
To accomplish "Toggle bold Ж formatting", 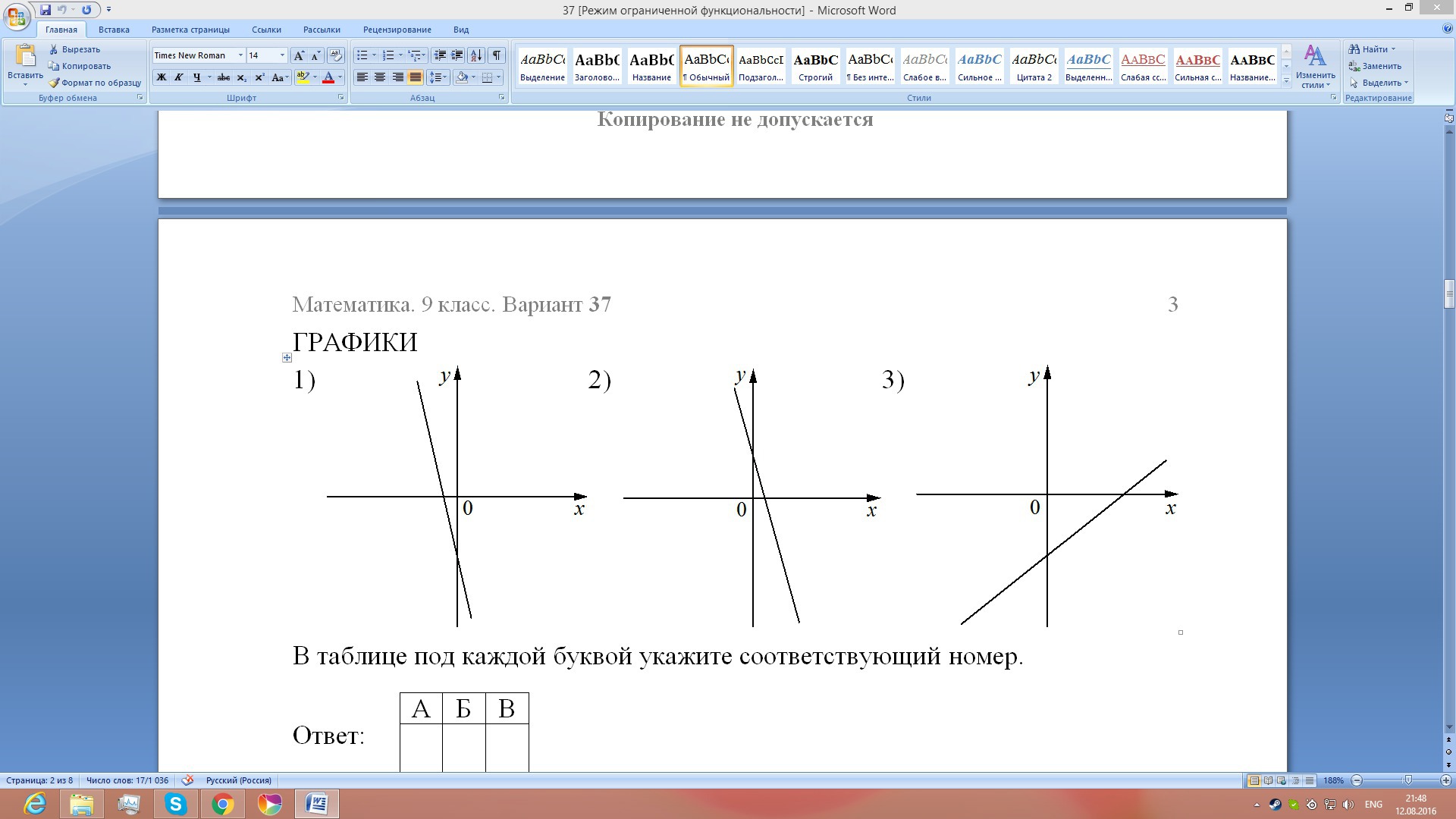I will point(161,77).
